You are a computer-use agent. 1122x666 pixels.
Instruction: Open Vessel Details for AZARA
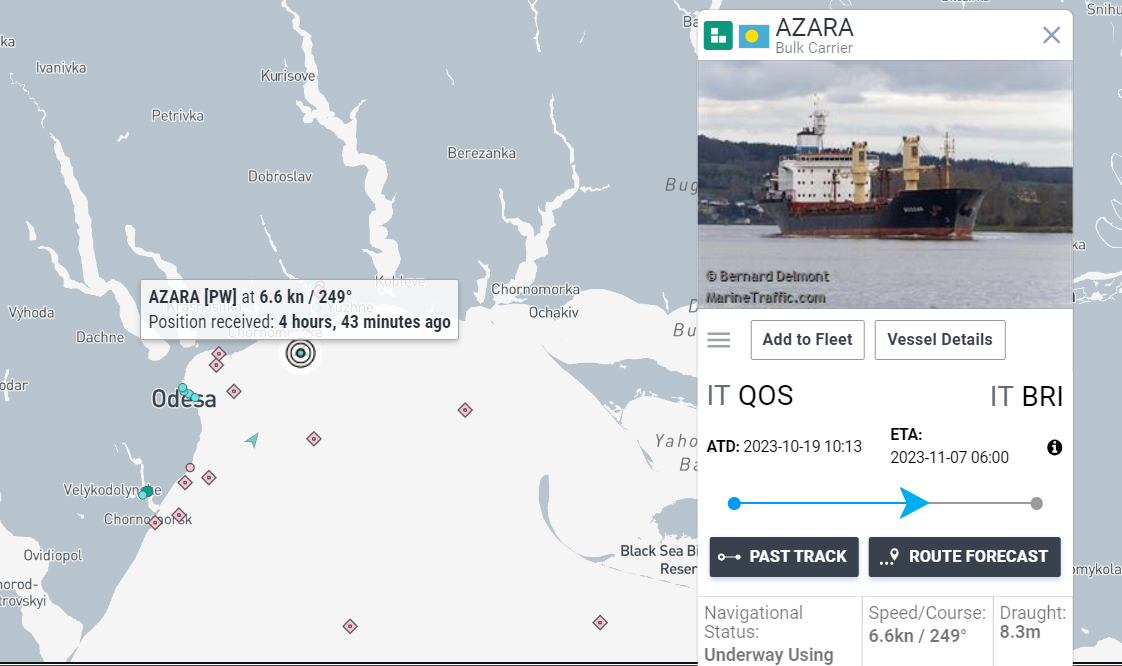[x=939, y=340]
